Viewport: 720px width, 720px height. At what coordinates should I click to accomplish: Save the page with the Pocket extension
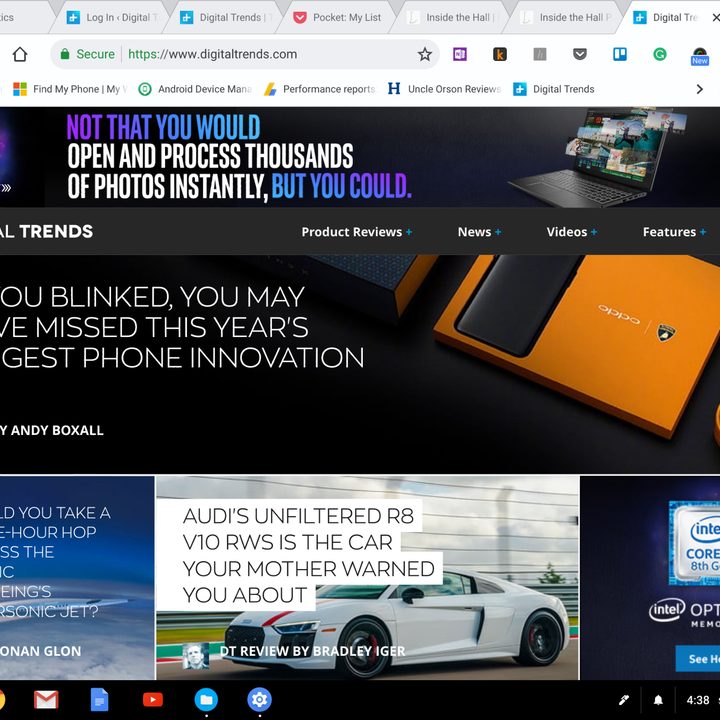(x=580, y=54)
